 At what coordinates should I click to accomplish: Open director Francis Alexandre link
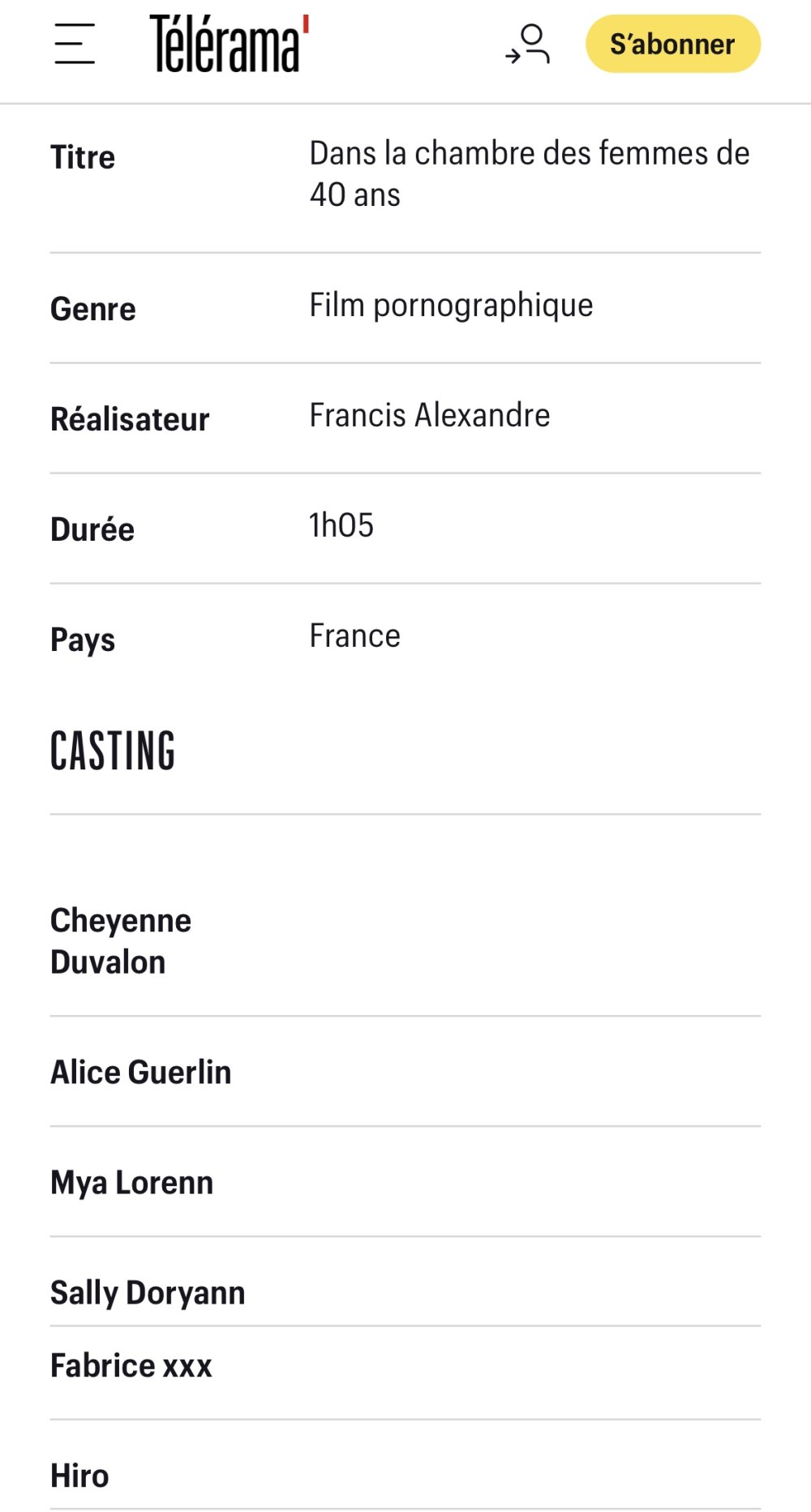[430, 415]
